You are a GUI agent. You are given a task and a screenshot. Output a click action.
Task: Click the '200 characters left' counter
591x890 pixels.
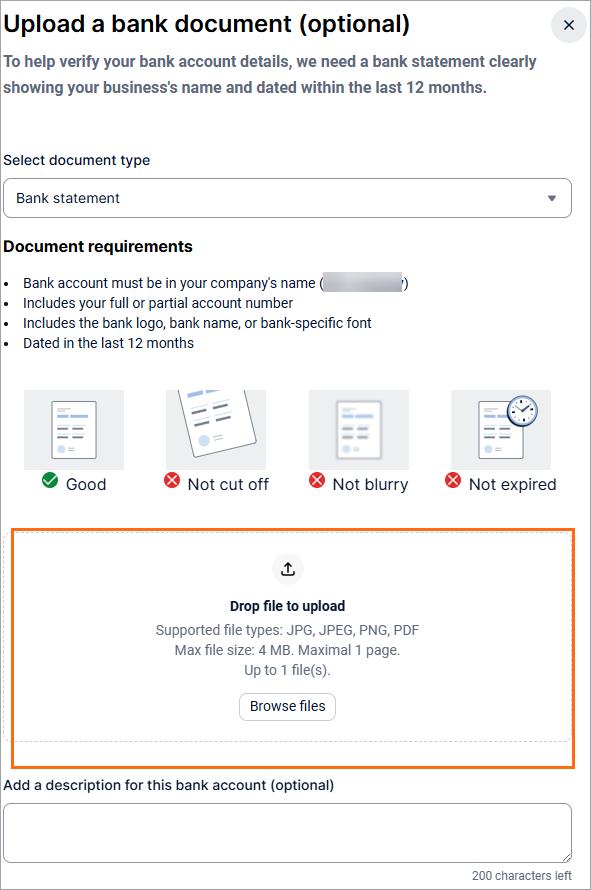click(522, 876)
